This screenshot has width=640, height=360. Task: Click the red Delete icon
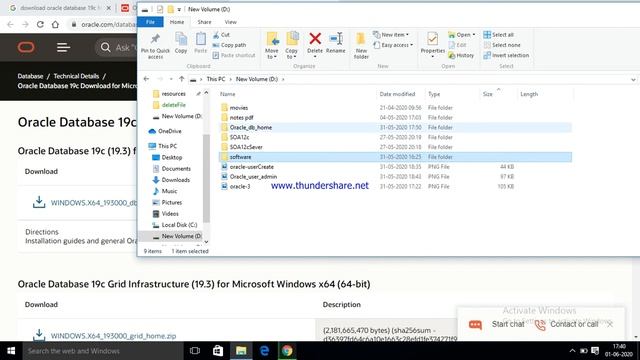315,39
